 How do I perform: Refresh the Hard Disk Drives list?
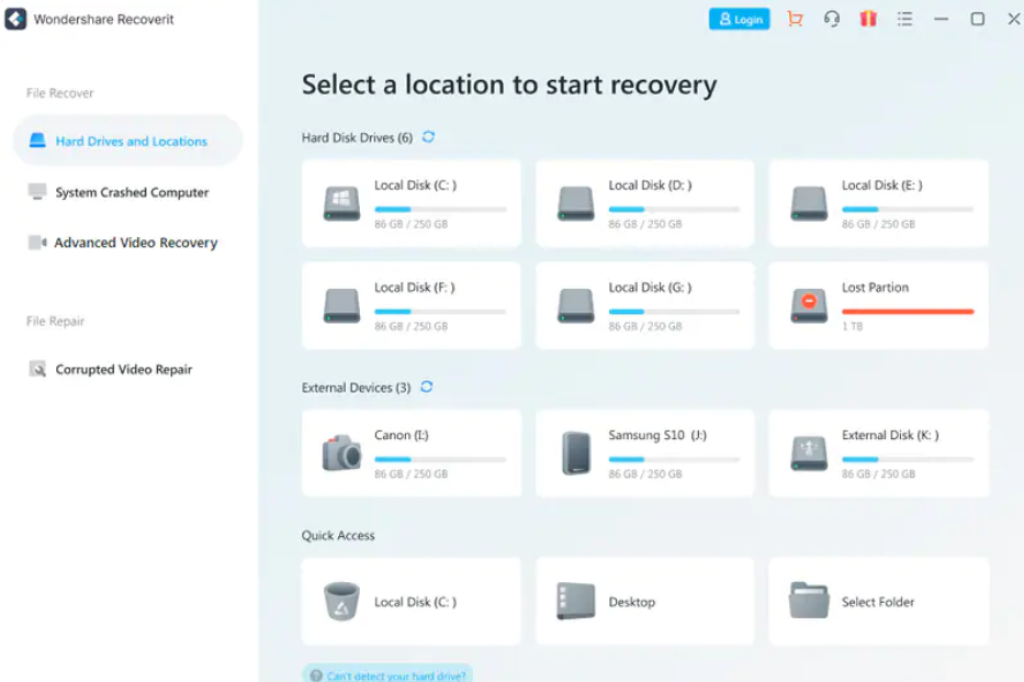428,137
